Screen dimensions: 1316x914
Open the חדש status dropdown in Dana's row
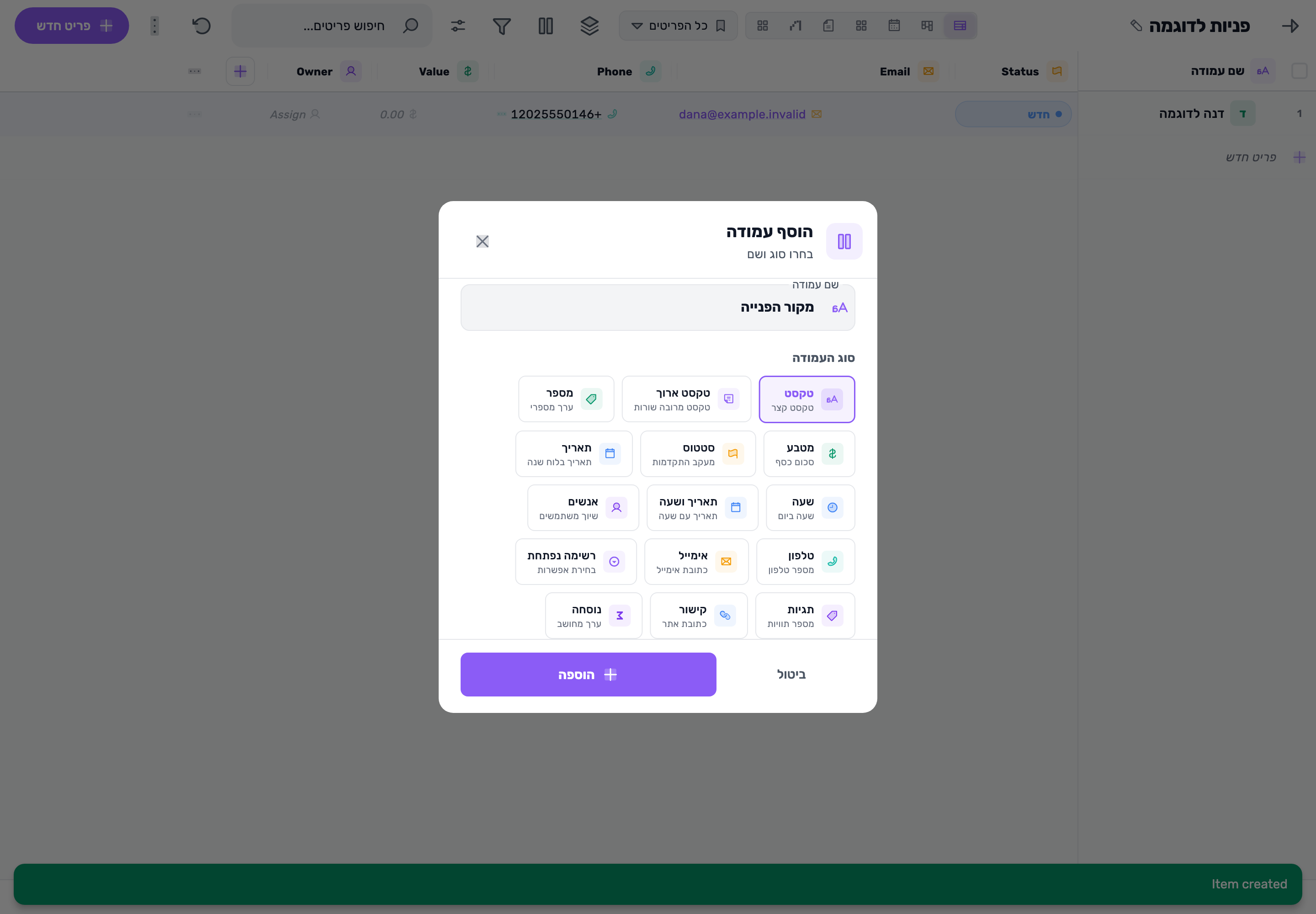[1013, 114]
